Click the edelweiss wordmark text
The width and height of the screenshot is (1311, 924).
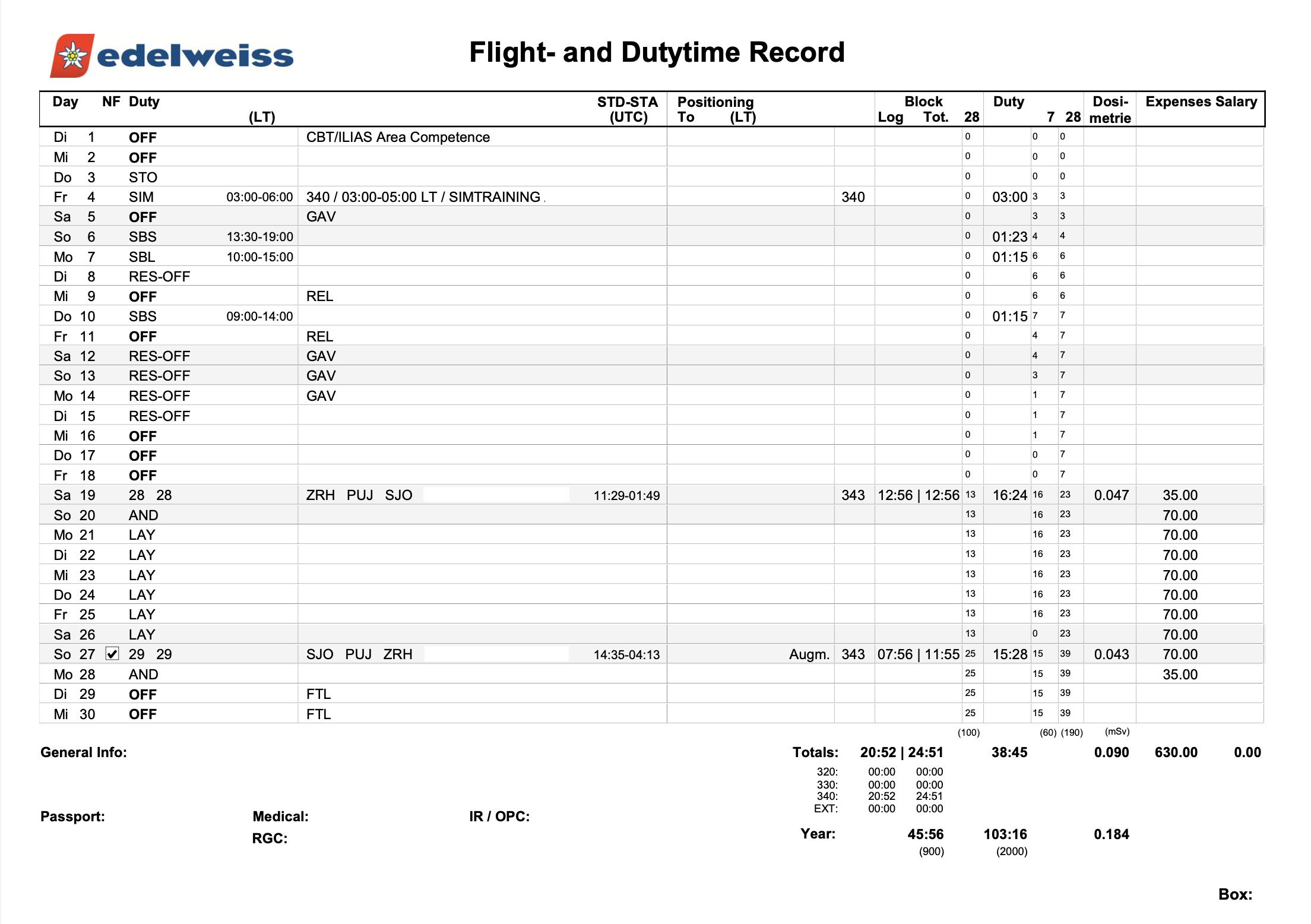click(x=195, y=56)
